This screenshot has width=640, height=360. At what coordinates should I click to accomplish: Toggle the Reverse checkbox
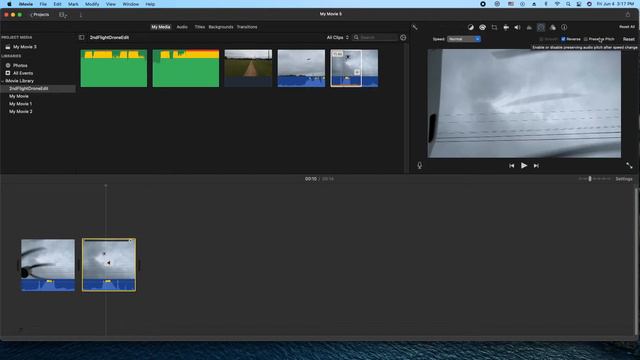pyautogui.click(x=563, y=39)
